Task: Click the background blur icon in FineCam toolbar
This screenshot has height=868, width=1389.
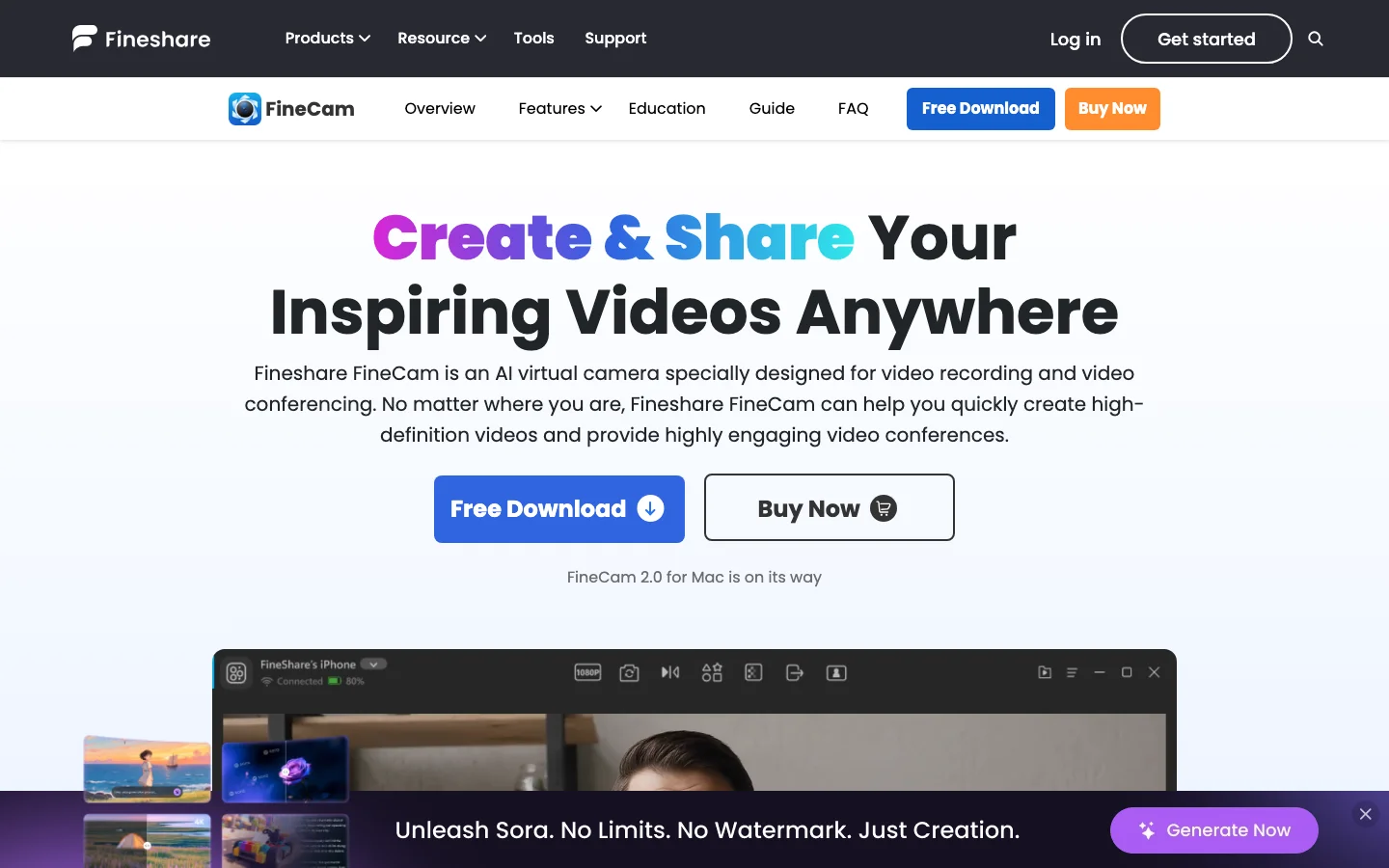Action: coord(753,672)
